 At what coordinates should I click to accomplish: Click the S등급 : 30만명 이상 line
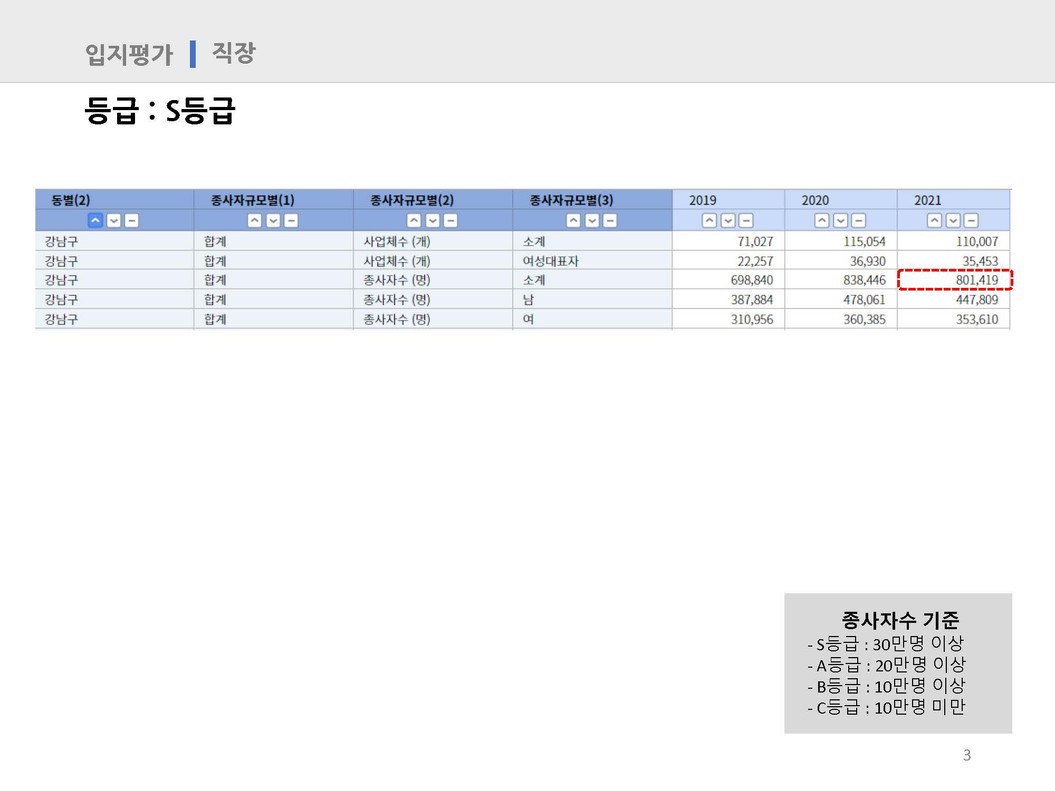885,644
